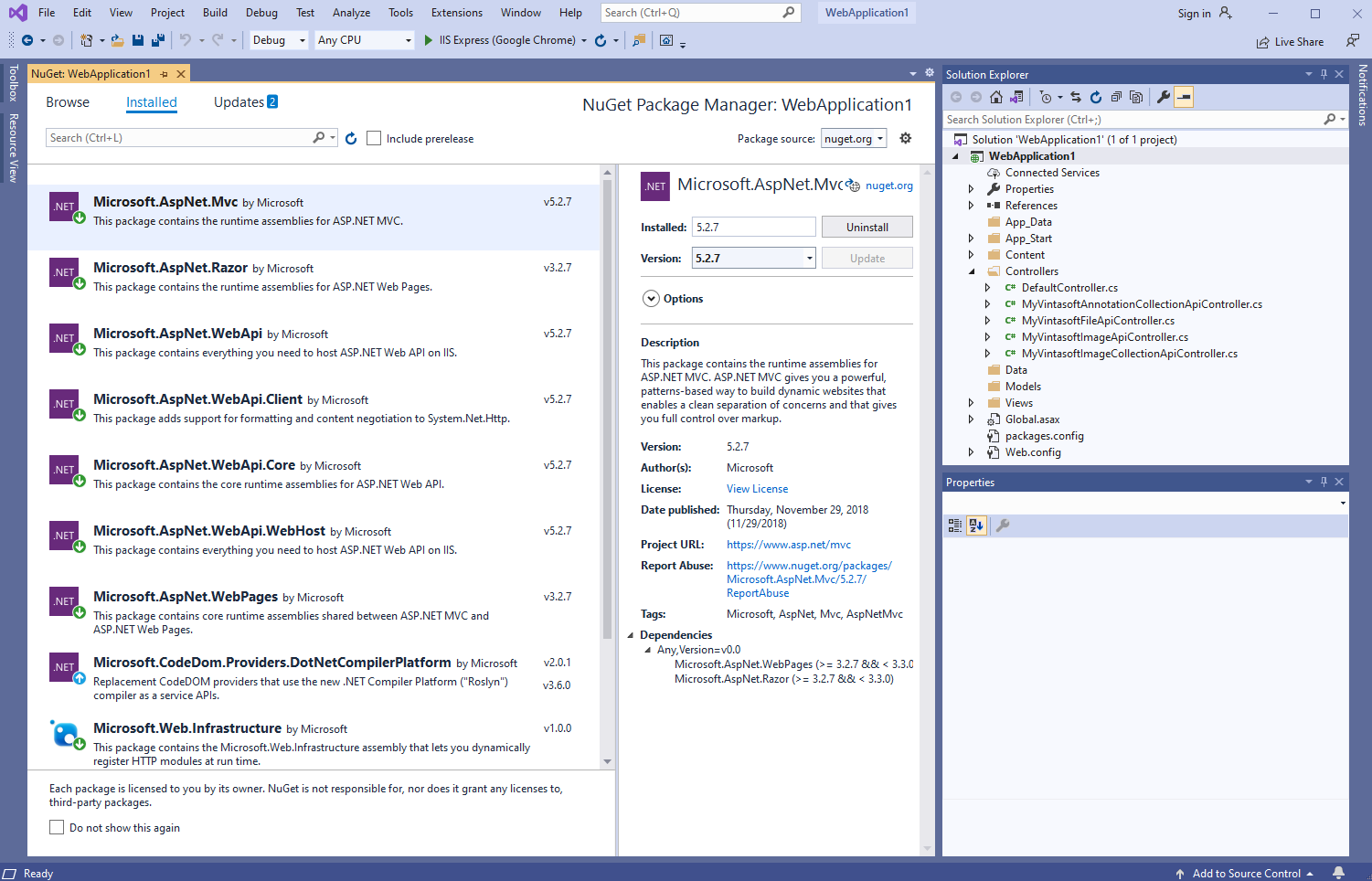Open the Any CPU platform dropdown
This screenshot has height=881, width=1372.
pos(365,40)
